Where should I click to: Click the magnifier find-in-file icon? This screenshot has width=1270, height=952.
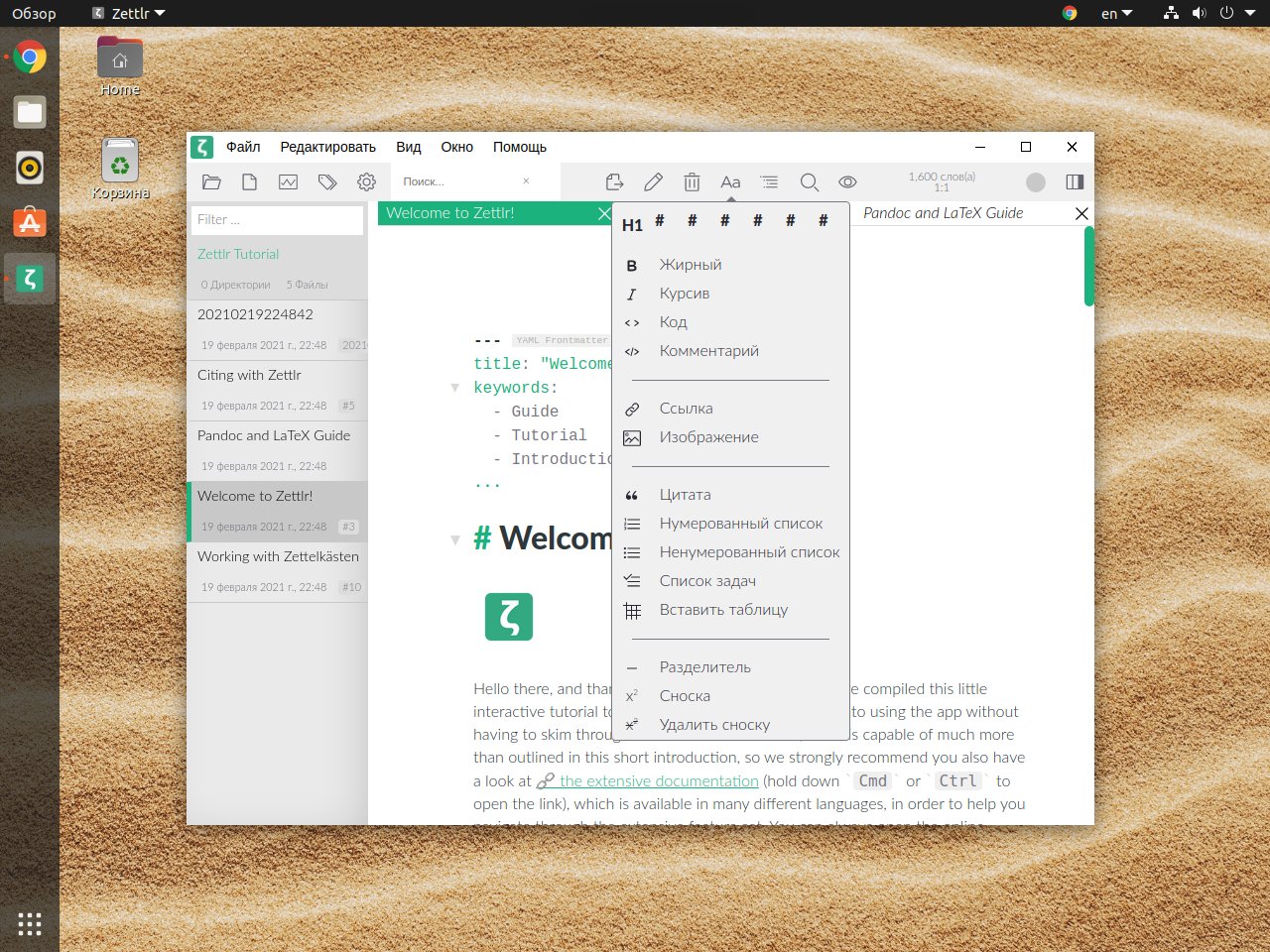click(809, 181)
